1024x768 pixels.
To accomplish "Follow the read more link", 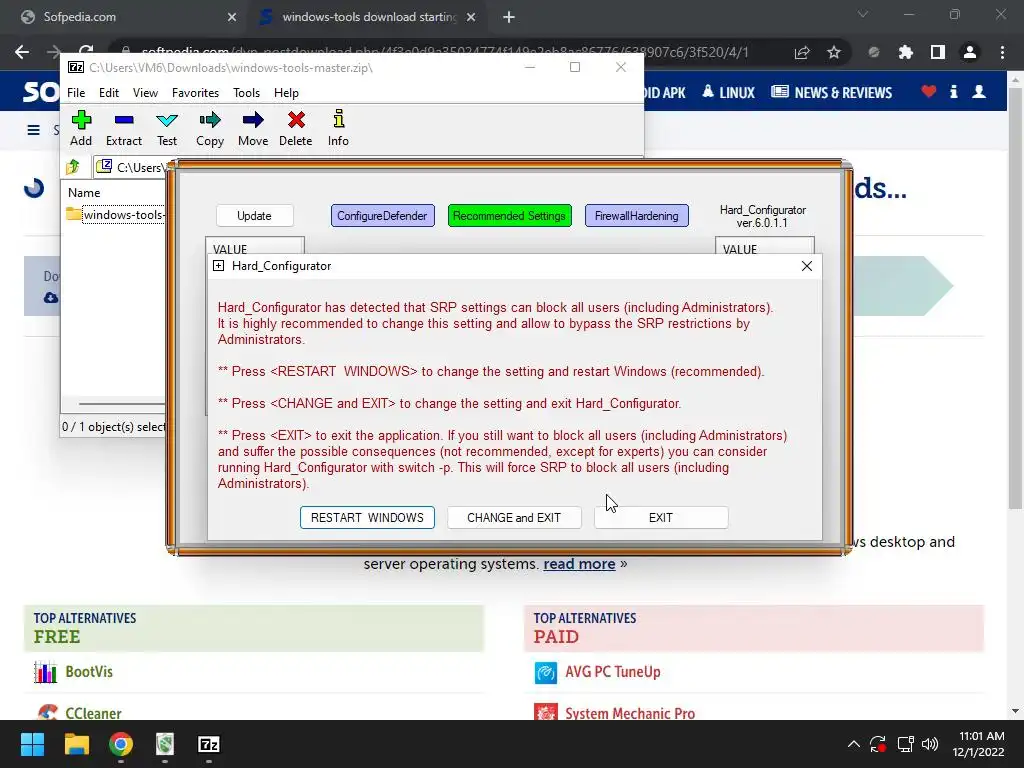I will (579, 564).
